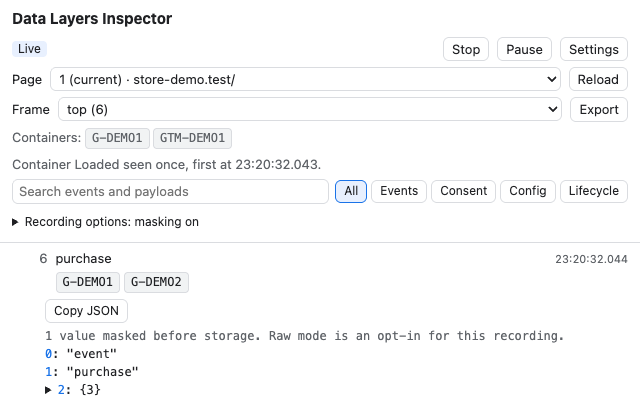The image size is (640, 400).
Task: Select GTM-DEM01 container chip
Action: 192,138
